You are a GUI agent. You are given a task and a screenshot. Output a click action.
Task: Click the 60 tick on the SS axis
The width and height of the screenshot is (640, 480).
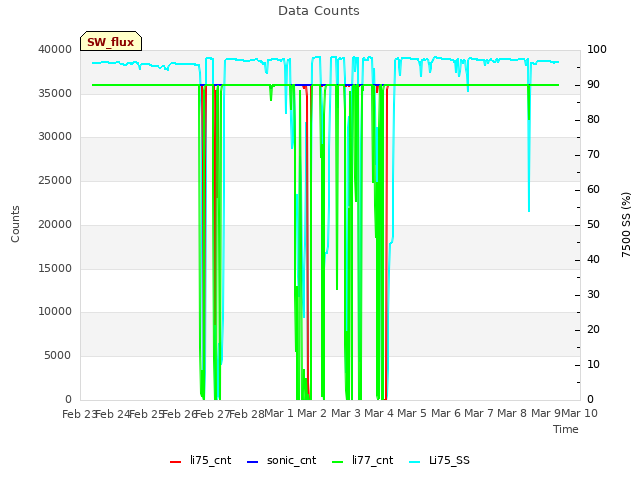pyautogui.click(x=593, y=189)
